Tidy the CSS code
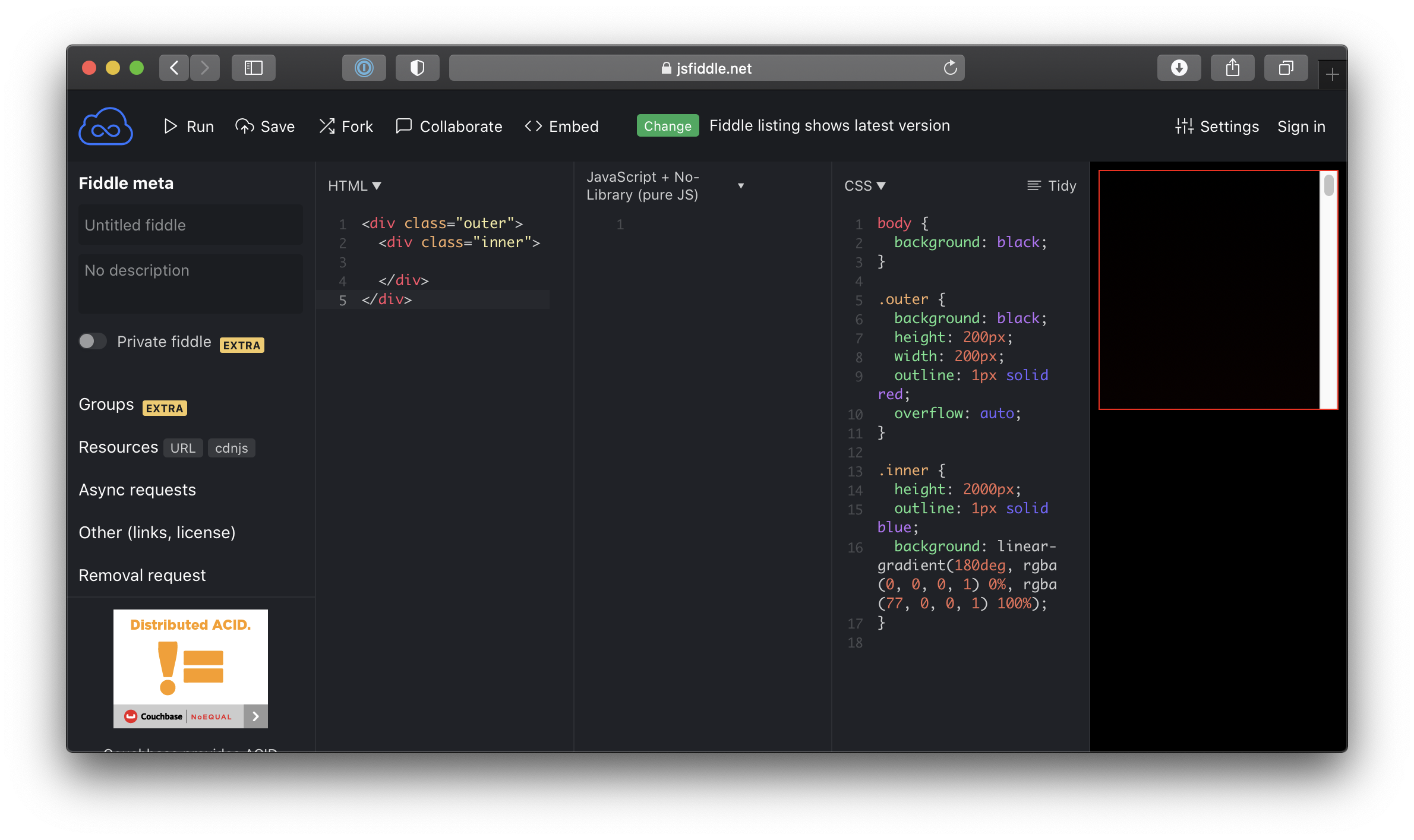1414x840 pixels. pos(1052,185)
